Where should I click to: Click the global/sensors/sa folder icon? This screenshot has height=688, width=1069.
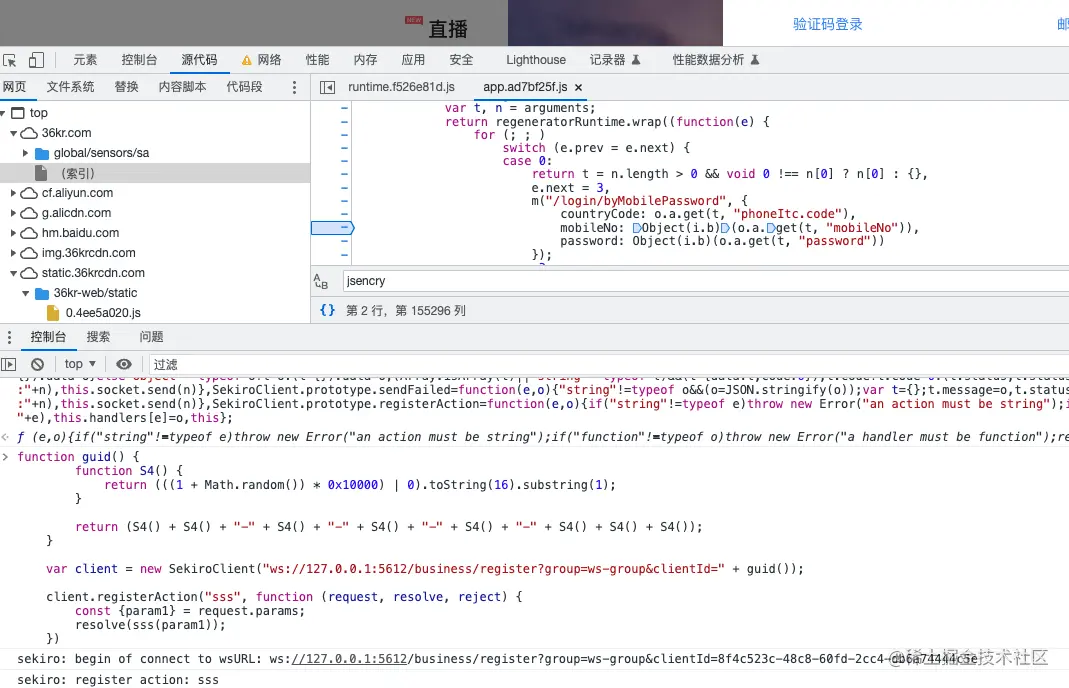point(42,153)
